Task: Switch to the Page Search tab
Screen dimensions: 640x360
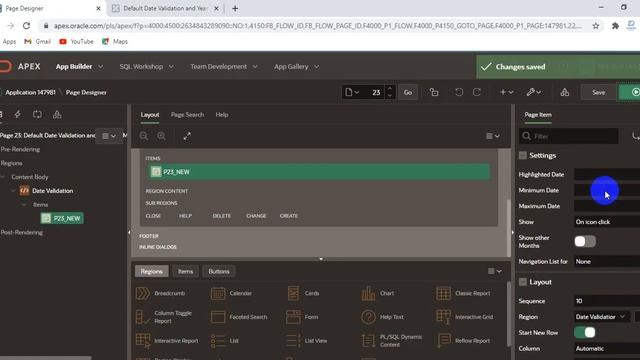Action: point(187,115)
